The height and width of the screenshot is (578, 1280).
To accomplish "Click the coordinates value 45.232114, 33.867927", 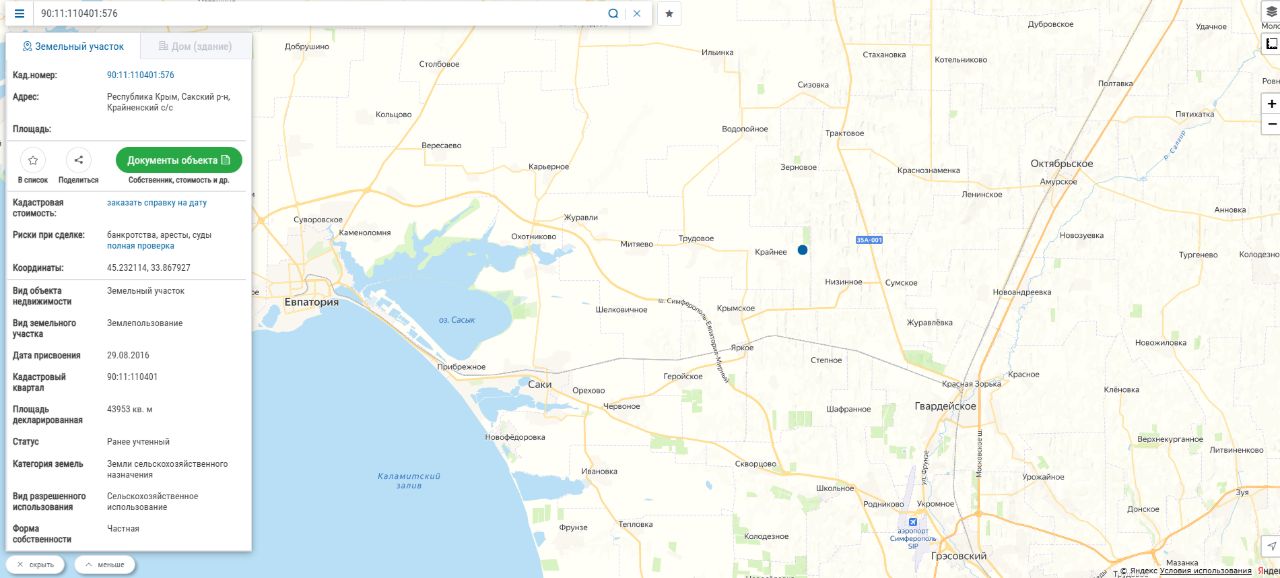I will click(x=149, y=268).
